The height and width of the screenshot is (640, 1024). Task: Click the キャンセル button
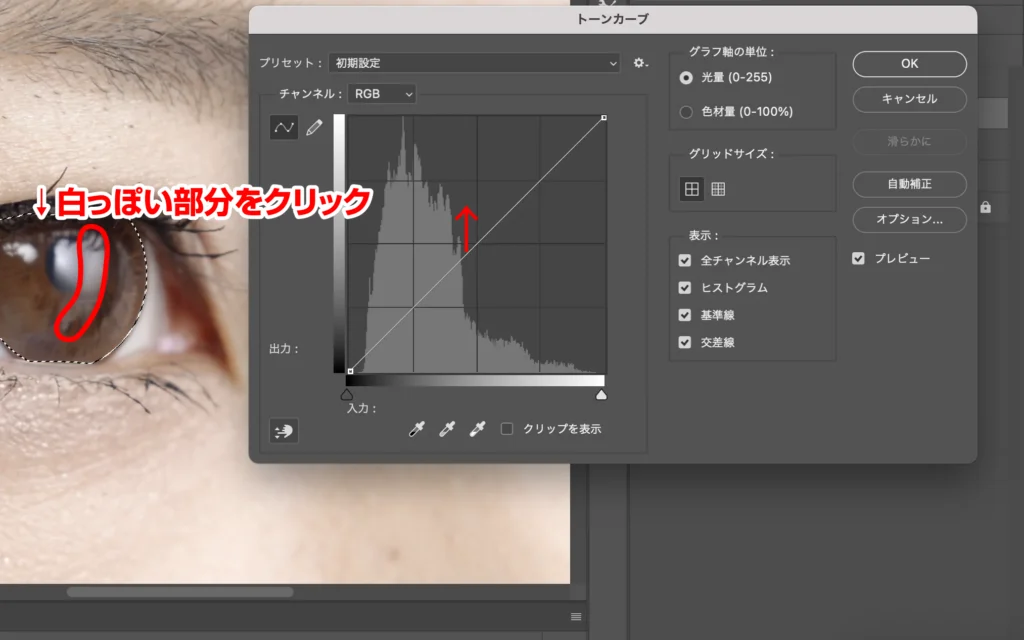pyautogui.click(x=909, y=99)
